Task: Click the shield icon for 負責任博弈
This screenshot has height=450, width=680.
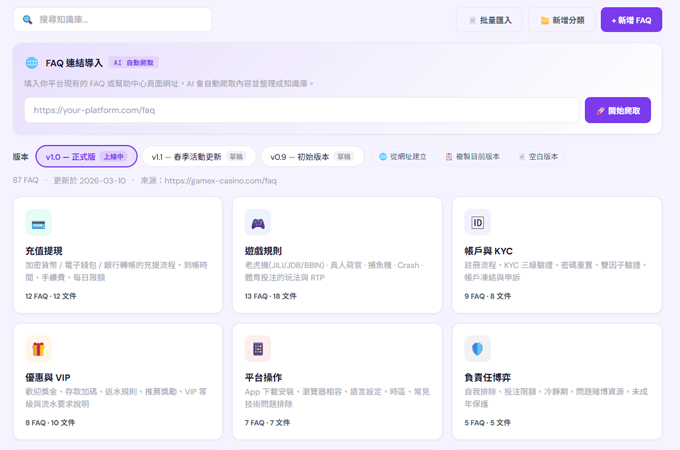Action: point(477,349)
